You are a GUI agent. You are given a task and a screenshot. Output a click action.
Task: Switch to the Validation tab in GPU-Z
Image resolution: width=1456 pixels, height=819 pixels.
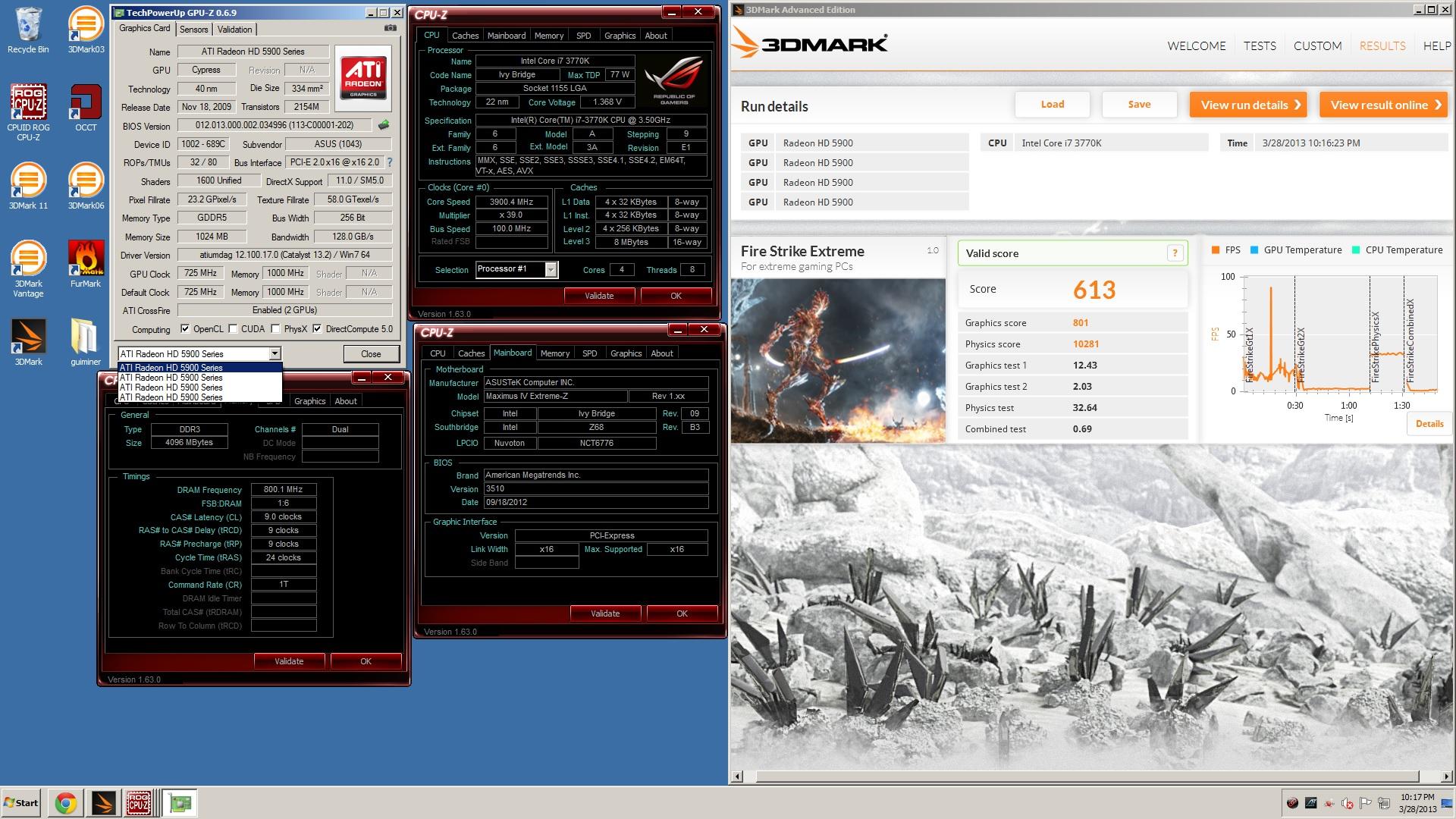pos(235,29)
